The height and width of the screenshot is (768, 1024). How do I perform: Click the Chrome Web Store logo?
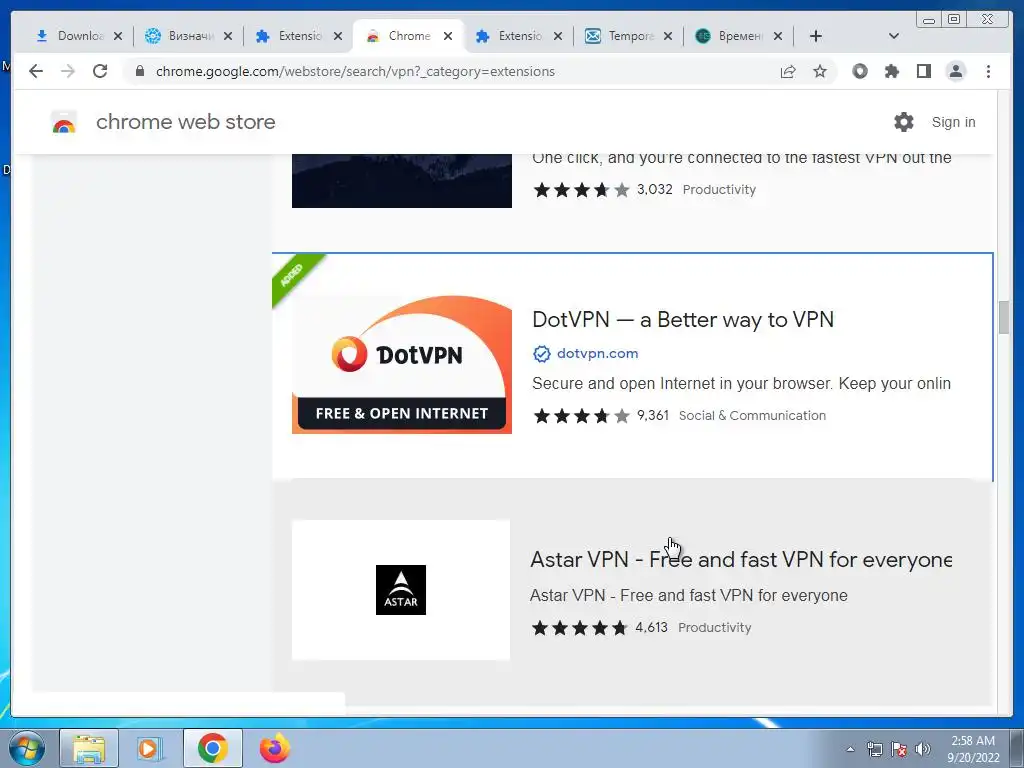[x=64, y=122]
